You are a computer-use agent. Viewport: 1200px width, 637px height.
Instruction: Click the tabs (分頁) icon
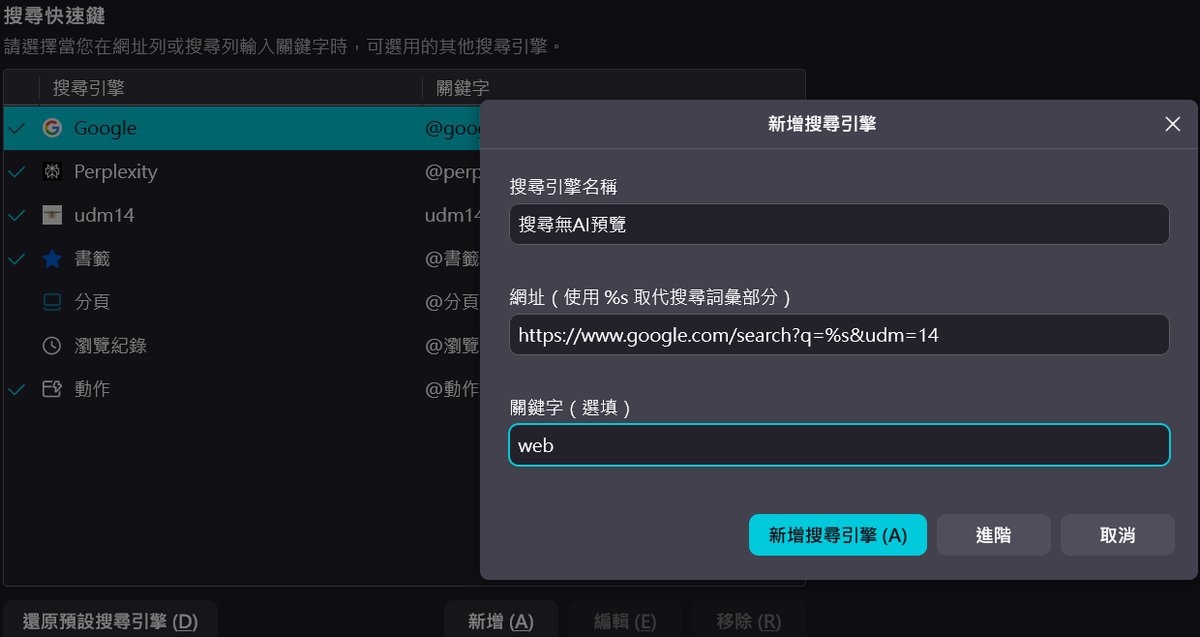(52, 302)
